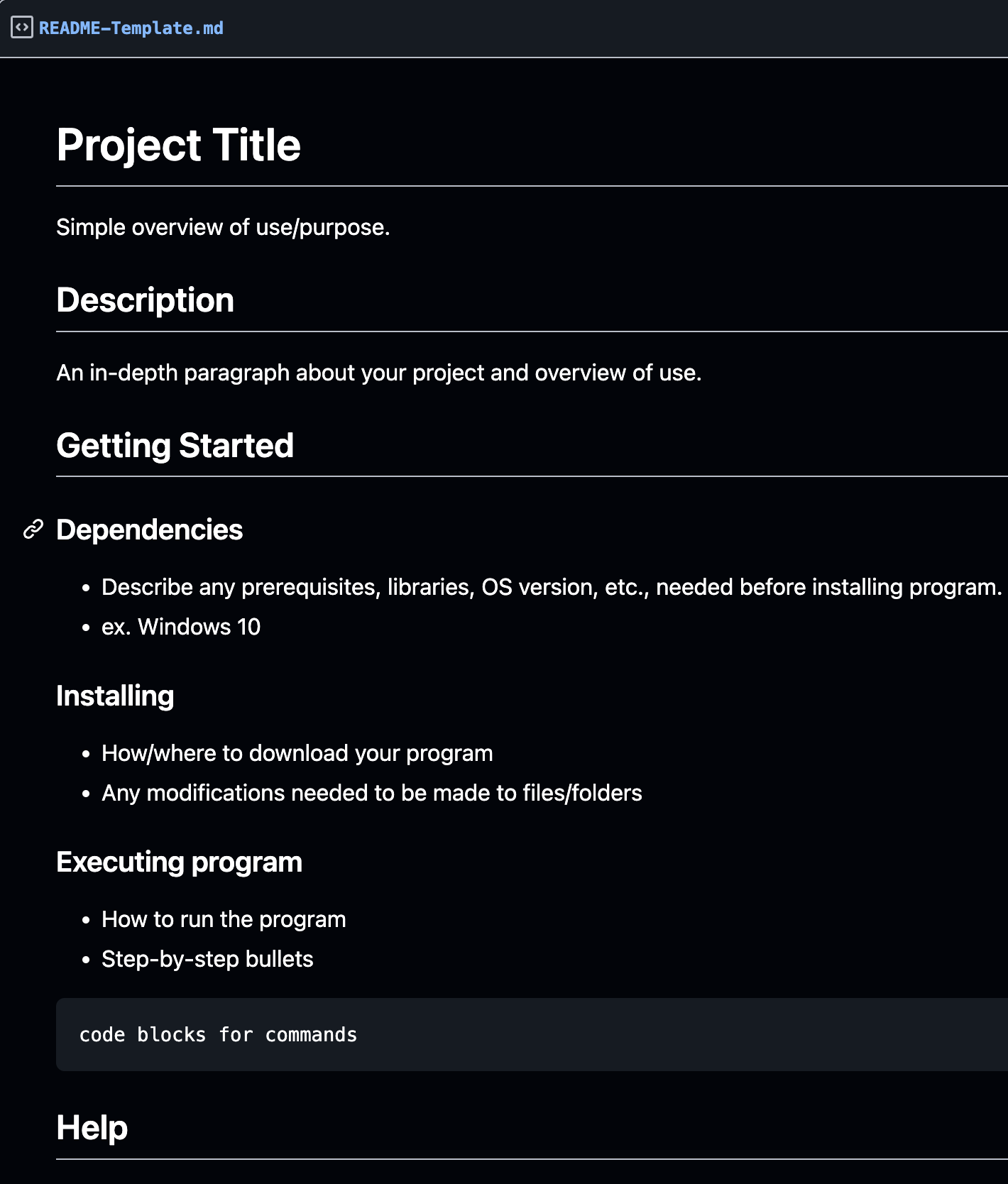This screenshot has height=1184, width=1008.
Task: Click the "An in-depth paragraph" description text
Action: [378, 373]
